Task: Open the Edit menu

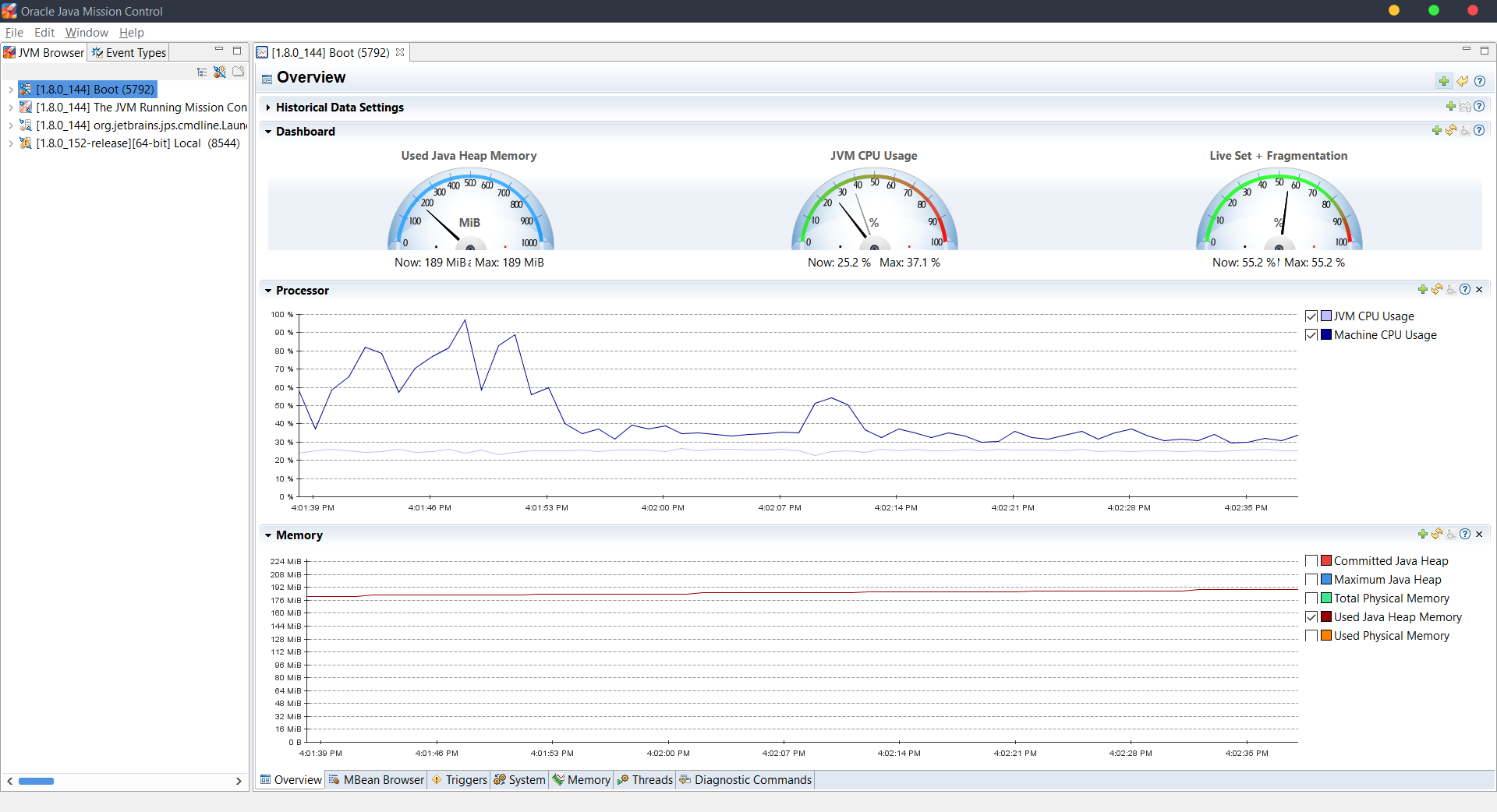Action: [x=44, y=33]
